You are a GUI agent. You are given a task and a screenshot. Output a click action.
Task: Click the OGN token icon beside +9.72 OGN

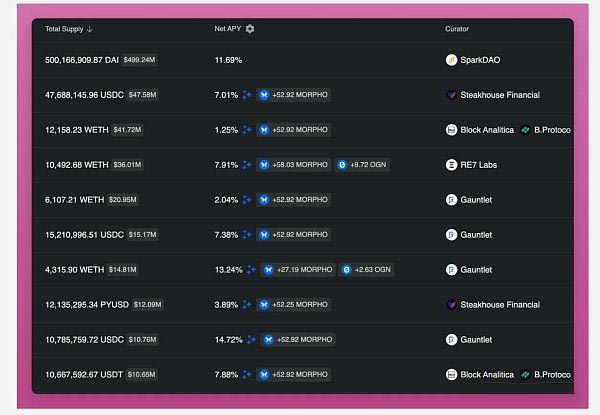[342, 165]
